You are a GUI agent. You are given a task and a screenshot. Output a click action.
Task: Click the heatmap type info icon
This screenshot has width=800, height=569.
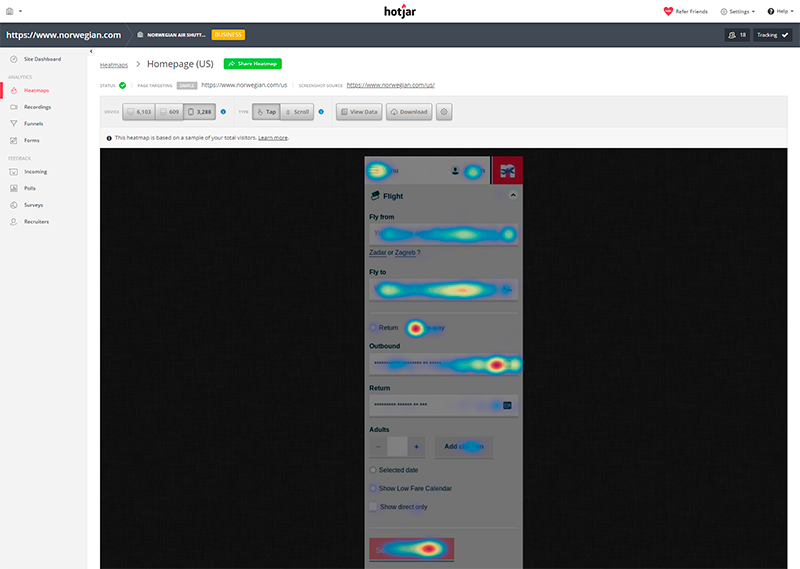320,112
